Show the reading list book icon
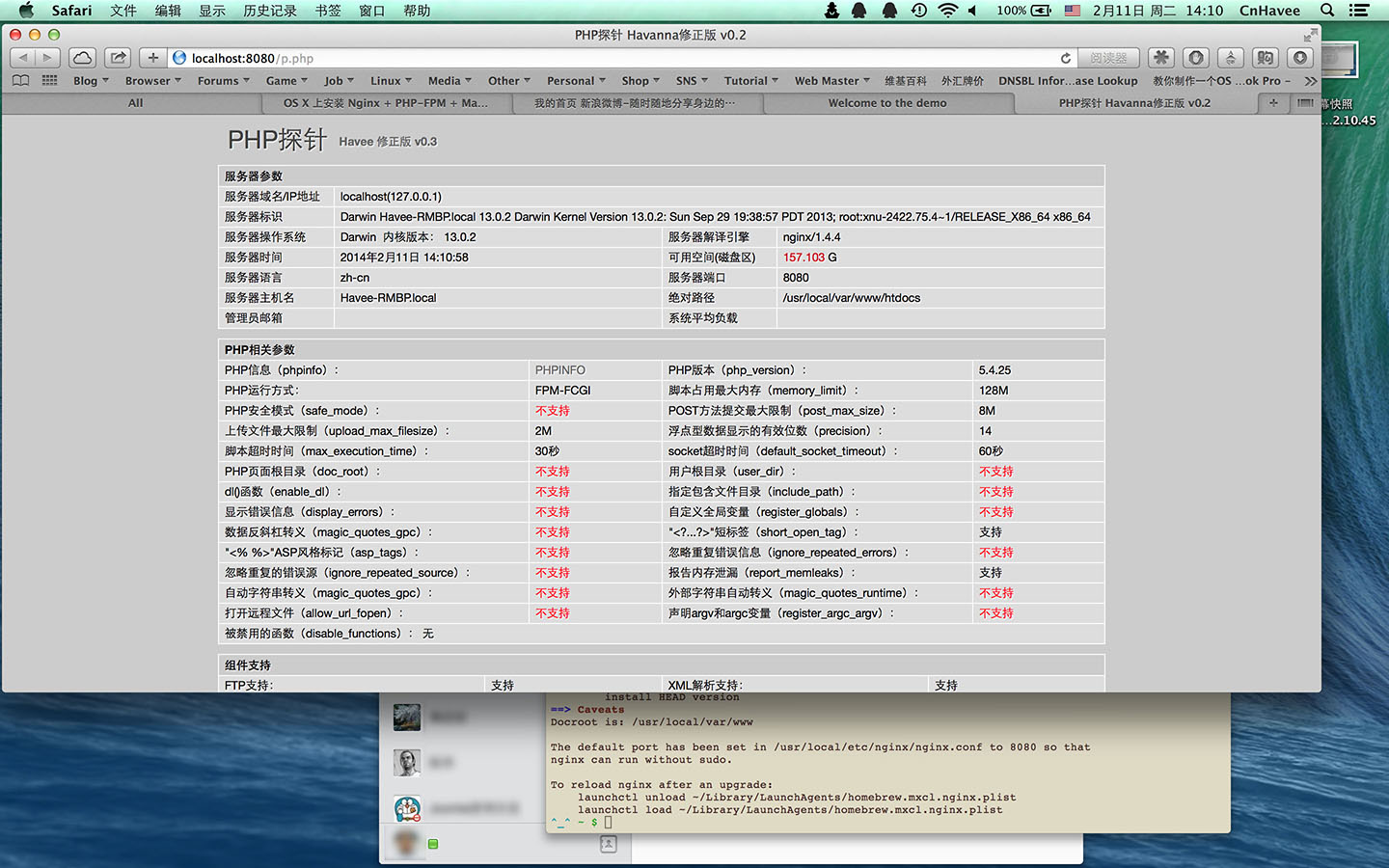The image size is (1389, 868). (20, 81)
